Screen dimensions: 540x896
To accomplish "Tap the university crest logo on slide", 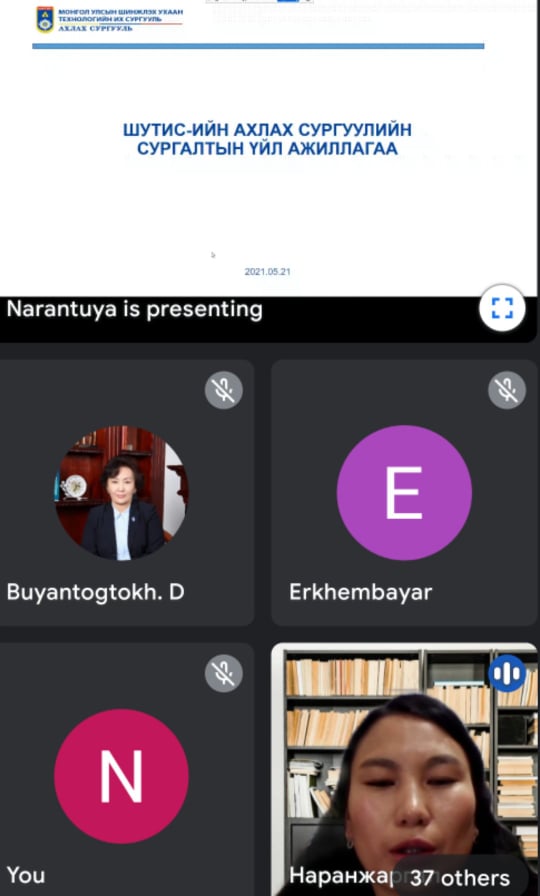I will click(45, 19).
